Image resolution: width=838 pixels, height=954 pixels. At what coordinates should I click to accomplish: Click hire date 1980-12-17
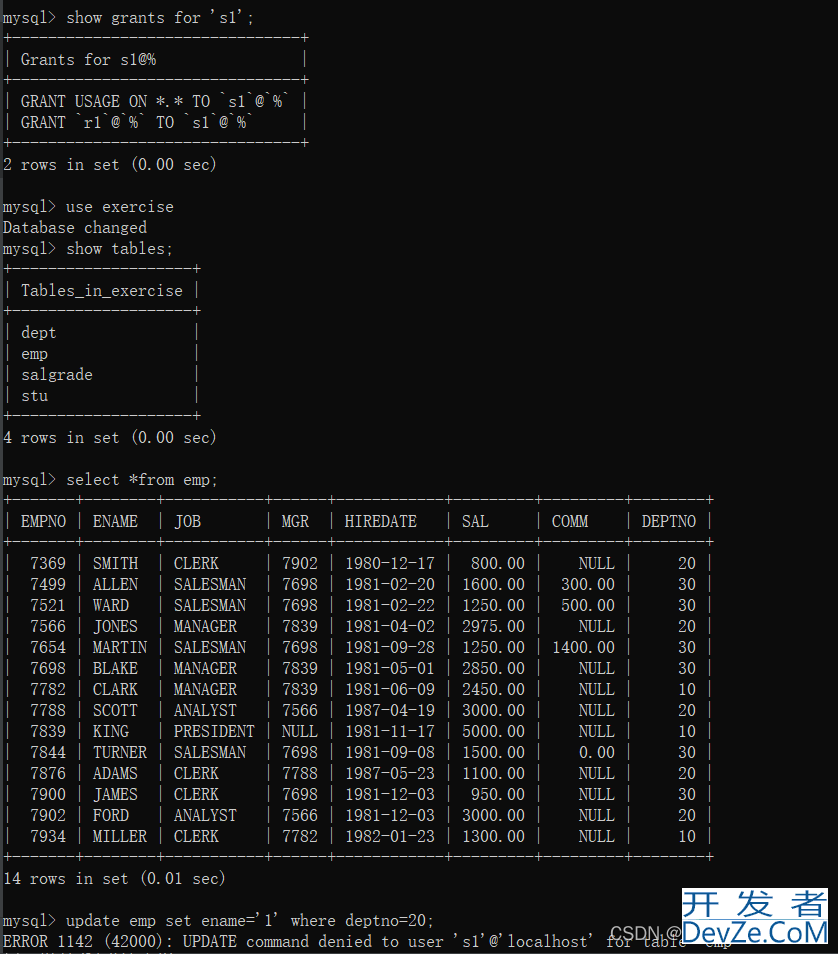click(390, 563)
